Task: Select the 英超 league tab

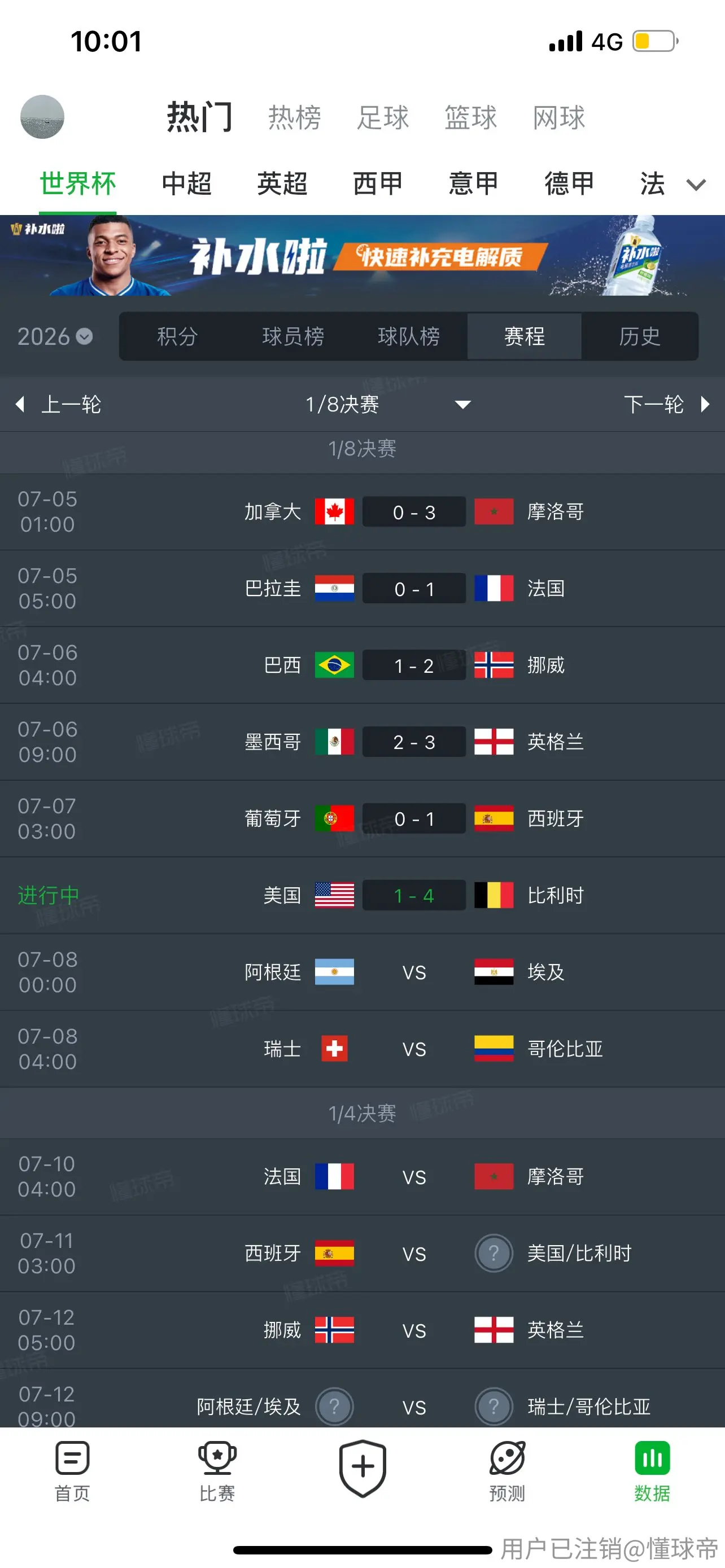Action: click(x=282, y=184)
